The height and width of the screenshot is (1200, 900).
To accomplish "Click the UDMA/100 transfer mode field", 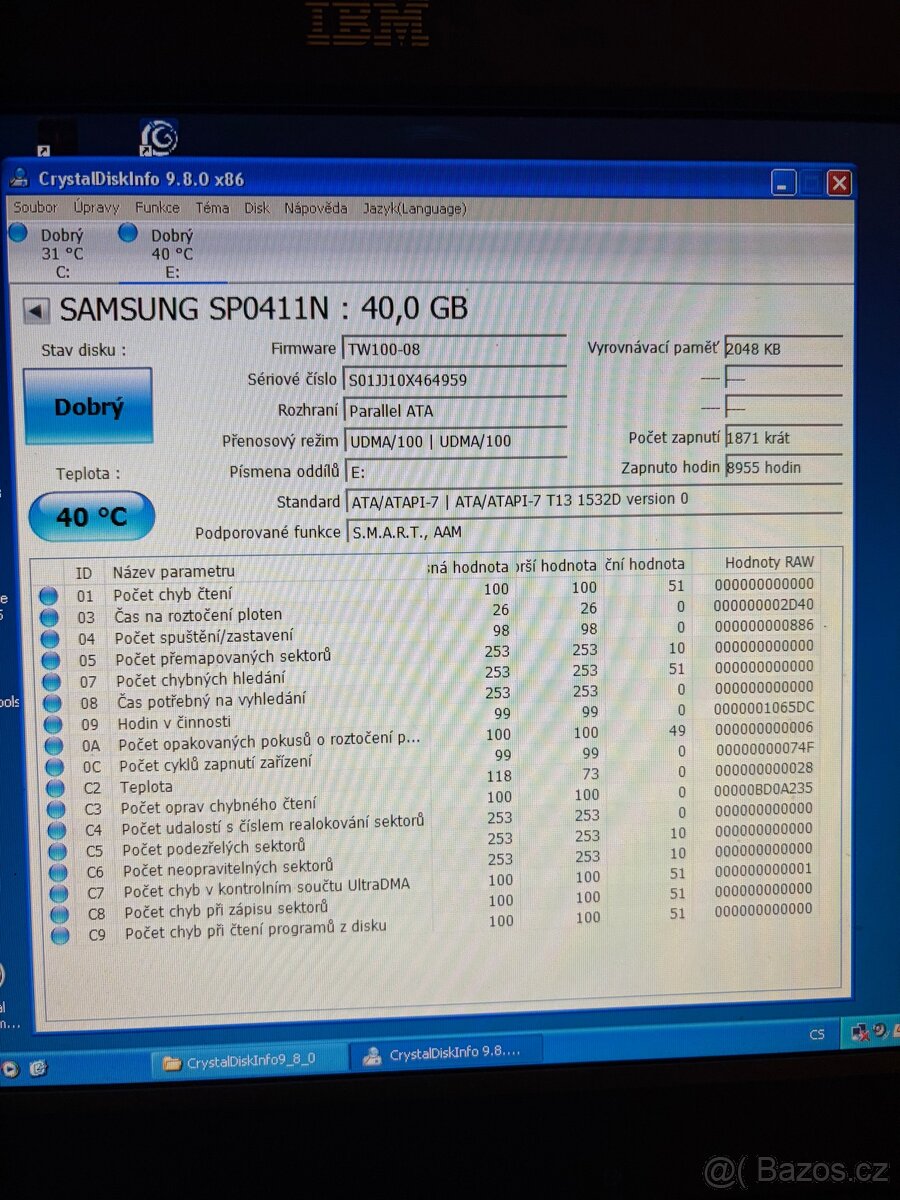I will click(x=454, y=441).
